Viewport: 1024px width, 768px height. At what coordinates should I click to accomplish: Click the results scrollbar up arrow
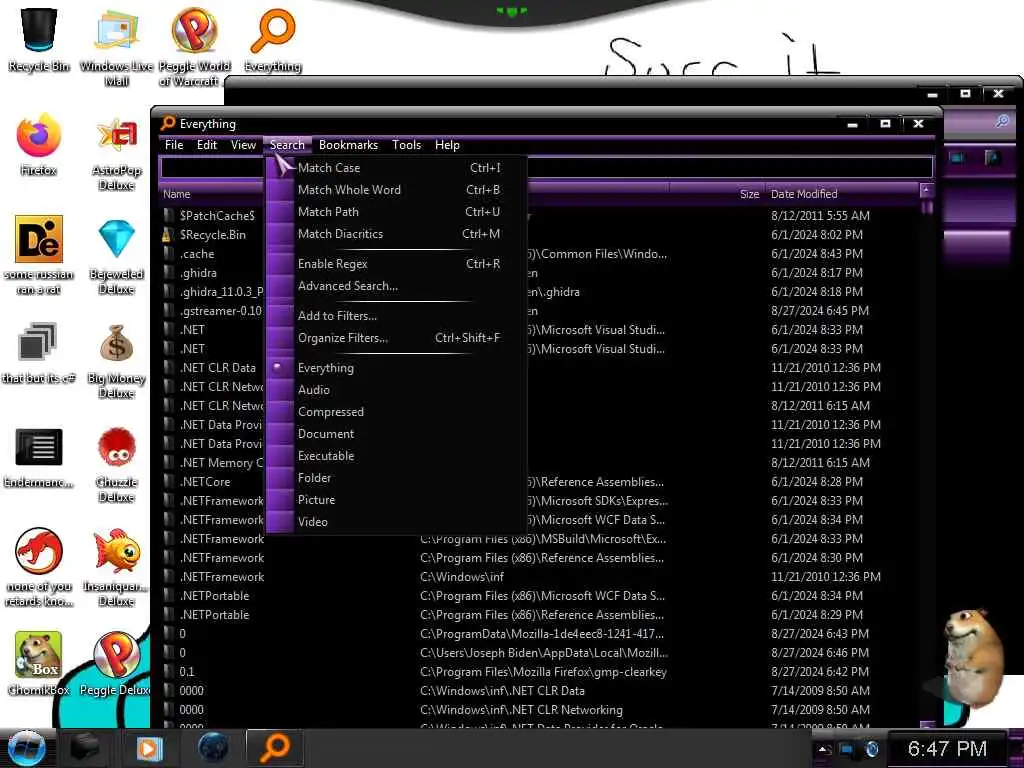point(926,191)
